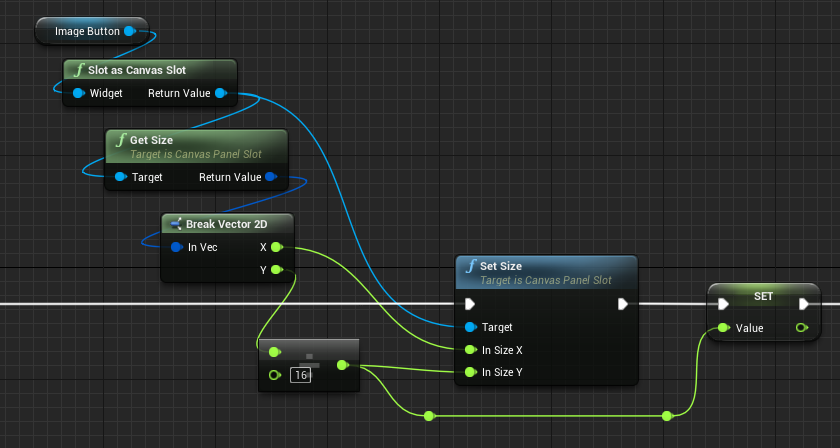The width and height of the screenshot is (840, 448).
Task: Click the Set Size Target pin
Action: pos(470,327)
